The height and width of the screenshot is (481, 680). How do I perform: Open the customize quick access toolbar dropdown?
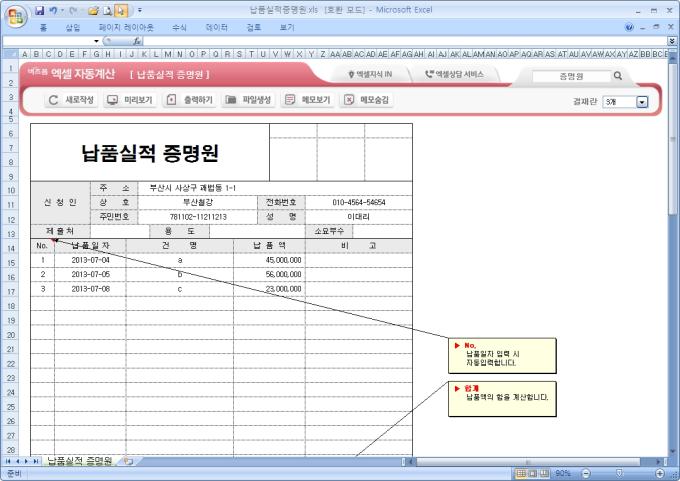[139, 10]
